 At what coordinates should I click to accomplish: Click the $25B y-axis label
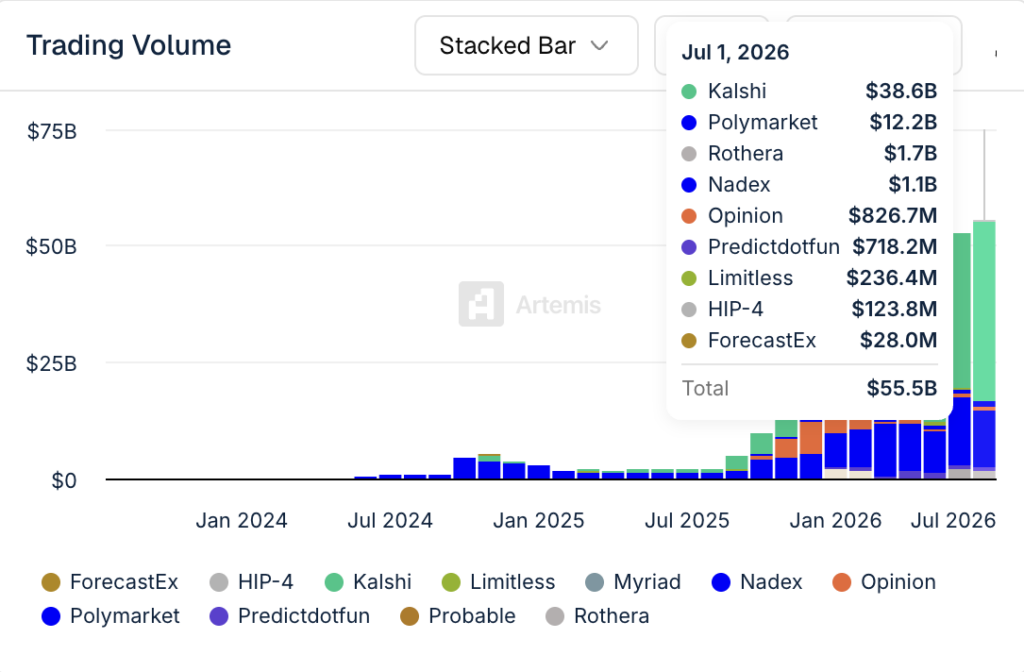tap(51, 363)
